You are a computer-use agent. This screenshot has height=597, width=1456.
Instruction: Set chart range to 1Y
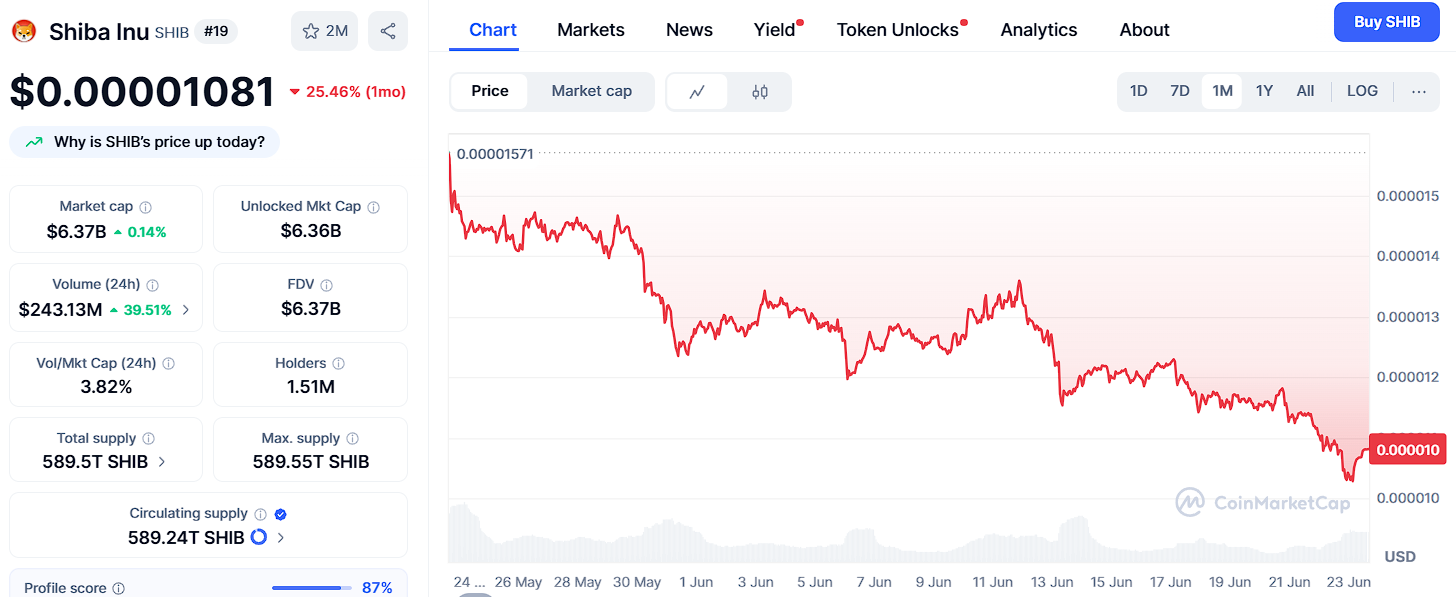tap(1264, 91)
